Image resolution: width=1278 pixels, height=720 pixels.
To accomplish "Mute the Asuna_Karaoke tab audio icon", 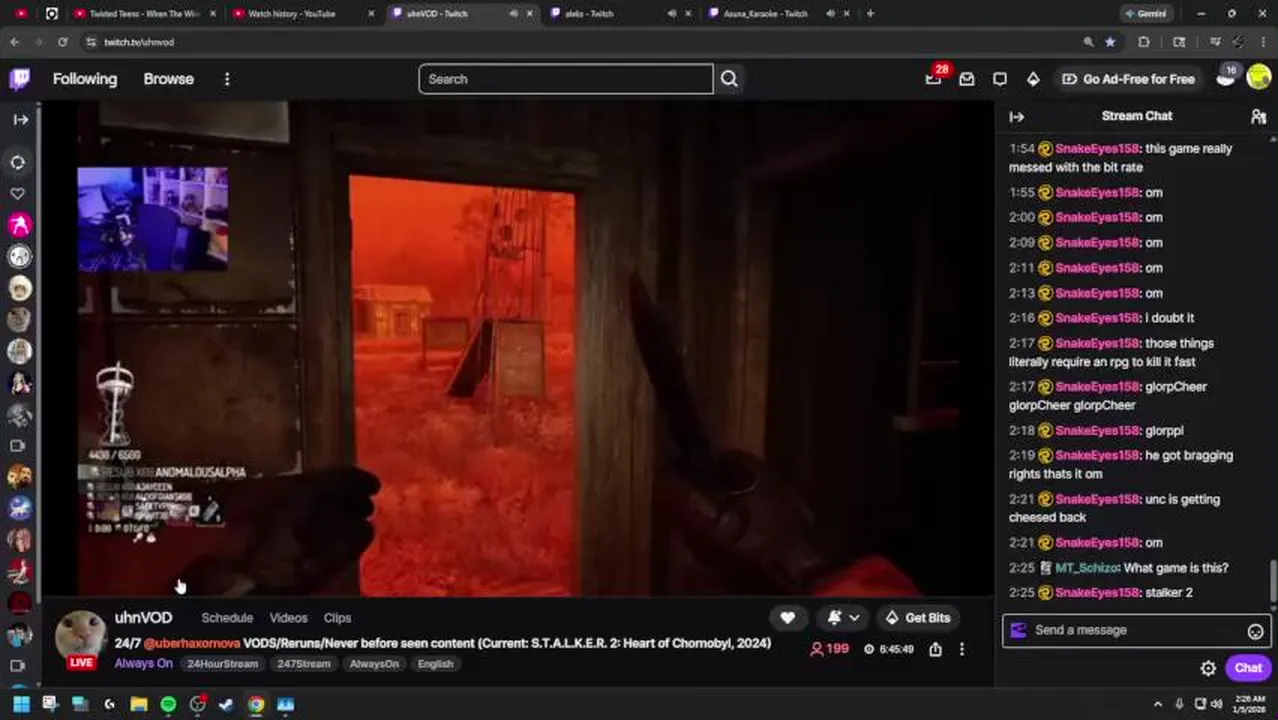I will [830, 14].
